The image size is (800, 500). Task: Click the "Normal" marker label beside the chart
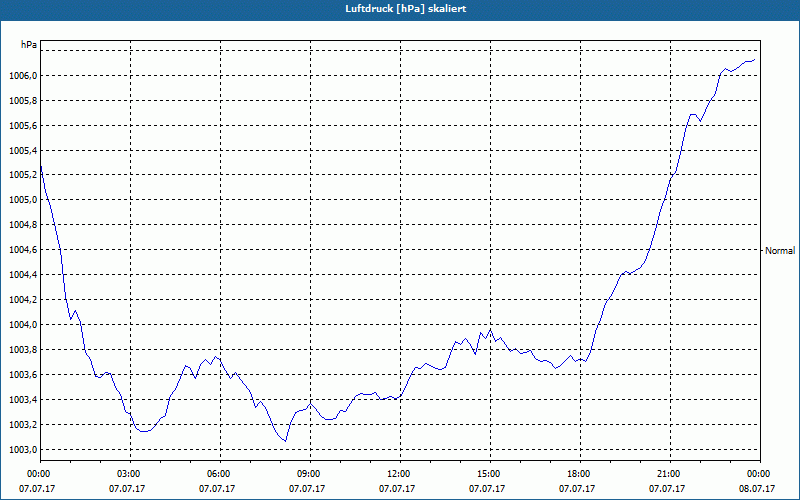pyautogui.click(x=780, y=251)
